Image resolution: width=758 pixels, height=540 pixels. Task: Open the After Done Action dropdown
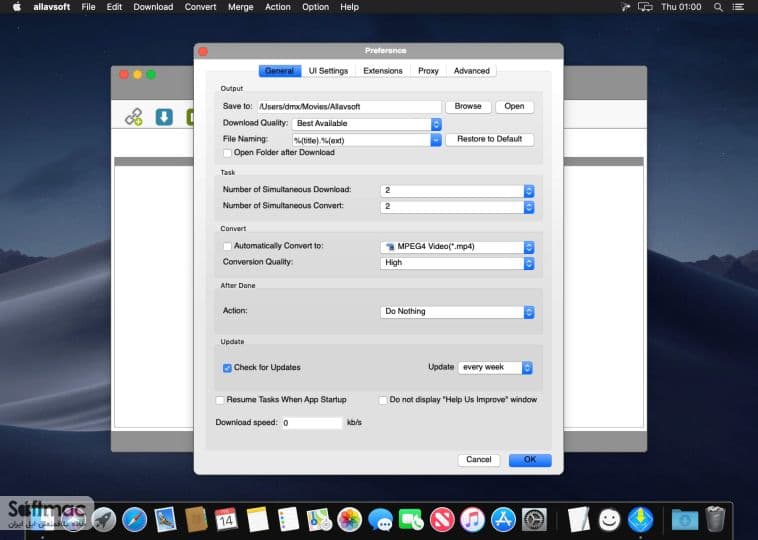(x=457, y=312)
